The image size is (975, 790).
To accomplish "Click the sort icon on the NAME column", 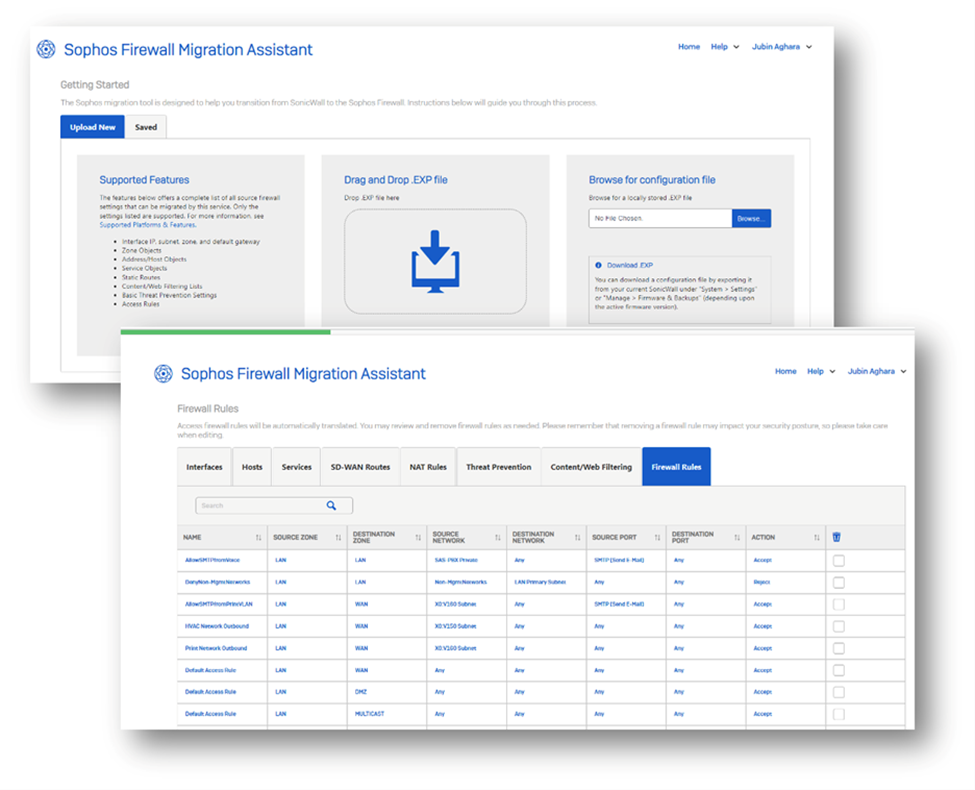I will 256,537.
